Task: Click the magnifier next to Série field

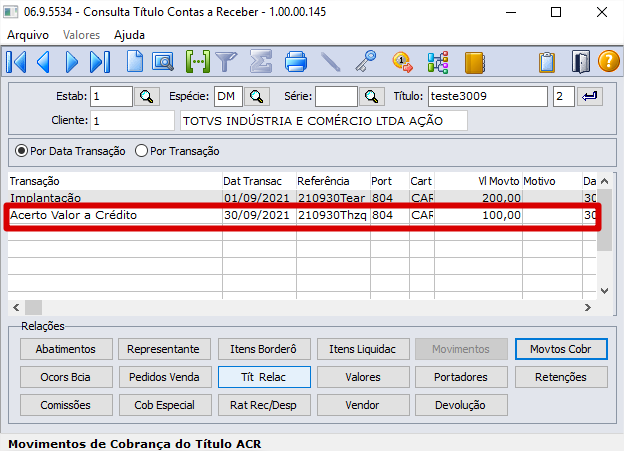Action: click(x=372, y=96)
